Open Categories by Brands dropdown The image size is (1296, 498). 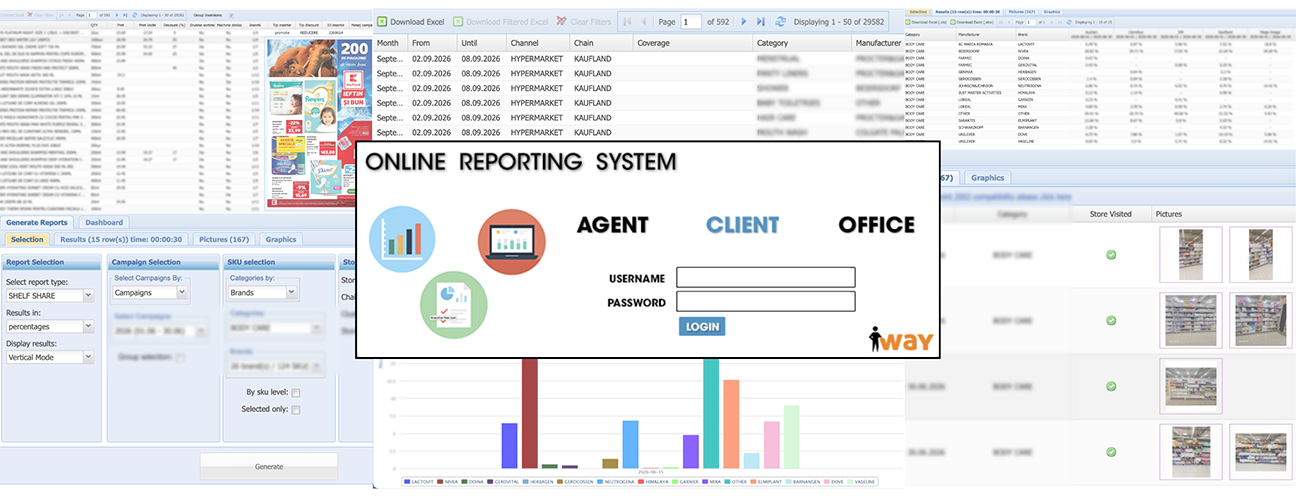tap(263, 293)
